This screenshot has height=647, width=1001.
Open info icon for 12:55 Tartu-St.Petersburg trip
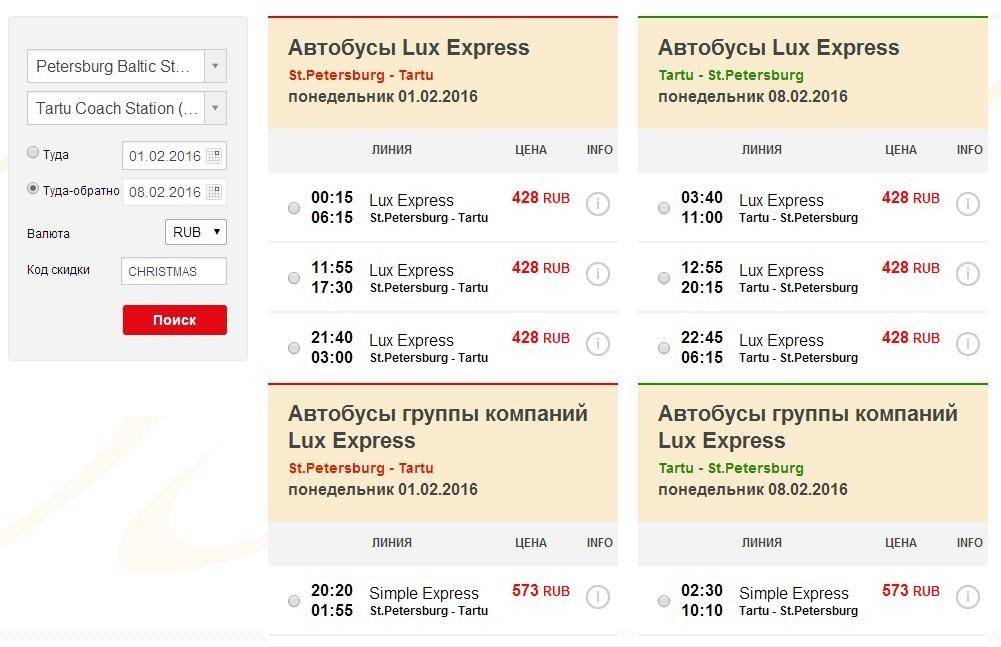pyautogui.click(x=967, y=274)
